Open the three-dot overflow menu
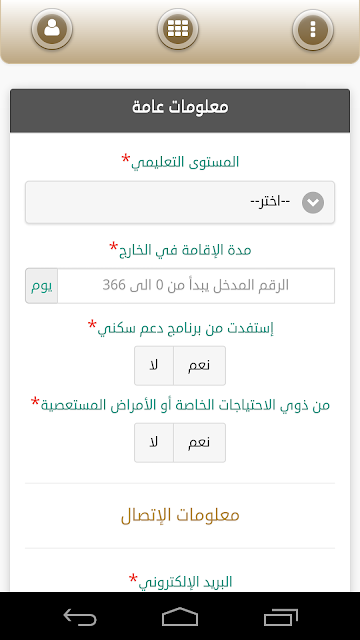Image resolution: width=360 pixels, height=640 pixels. (x=313, y=29)
